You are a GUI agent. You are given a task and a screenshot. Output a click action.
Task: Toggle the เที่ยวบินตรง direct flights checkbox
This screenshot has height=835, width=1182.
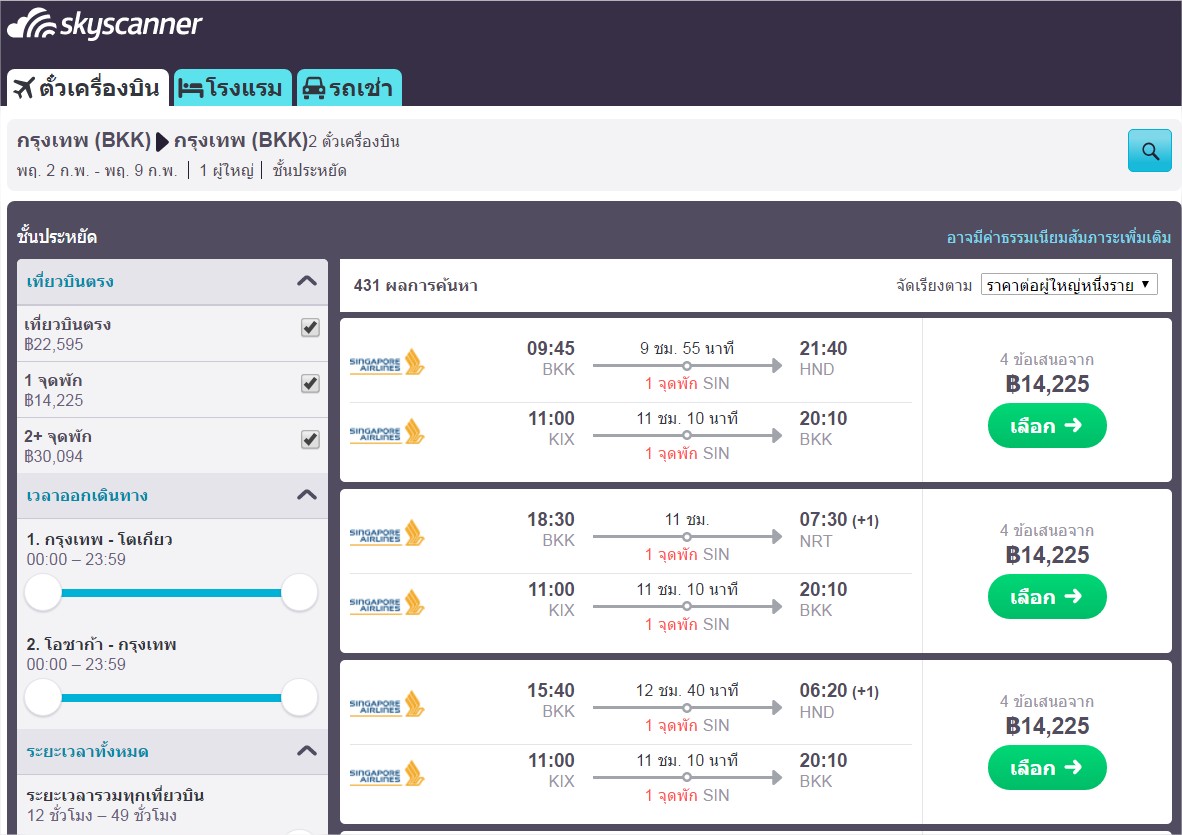coord(310,327)
